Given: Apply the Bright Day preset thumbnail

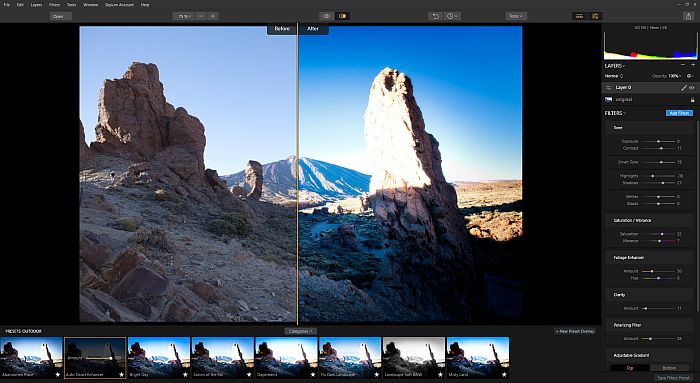Looking at the screenshot, I should click(159, 358).
